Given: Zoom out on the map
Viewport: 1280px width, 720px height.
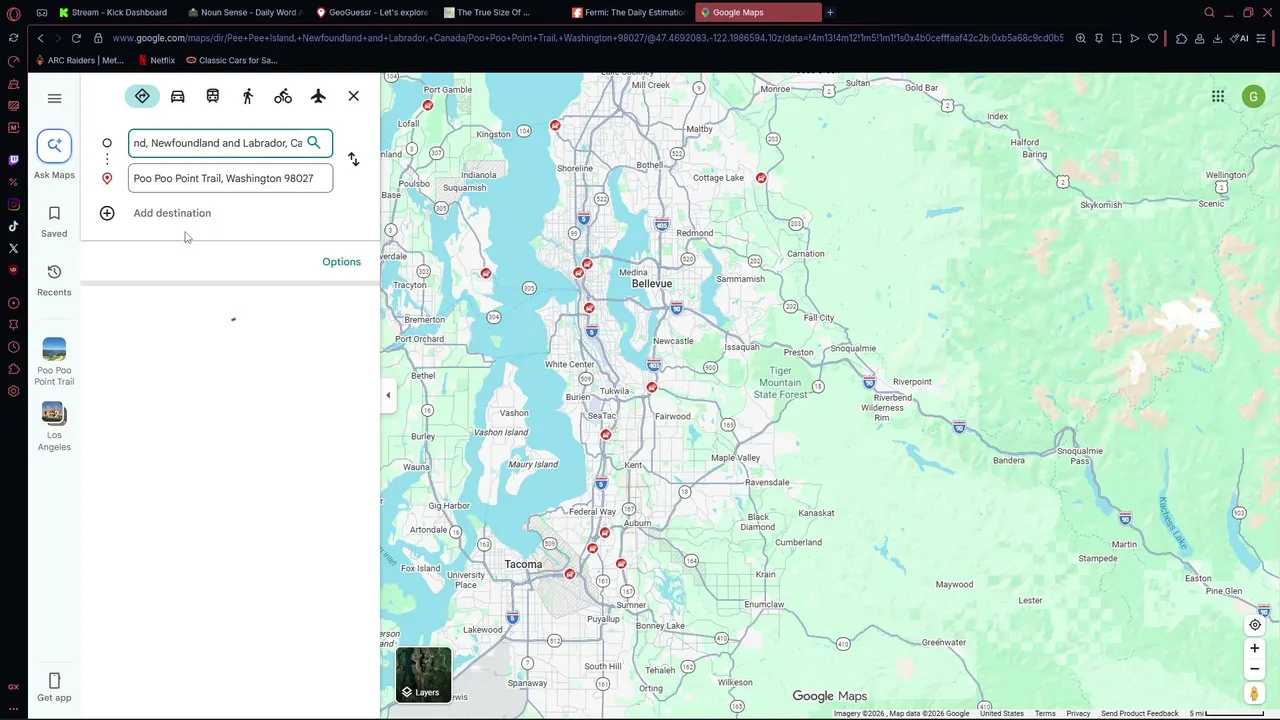Looking at the screenshot, I should [x=1255, y=669].
